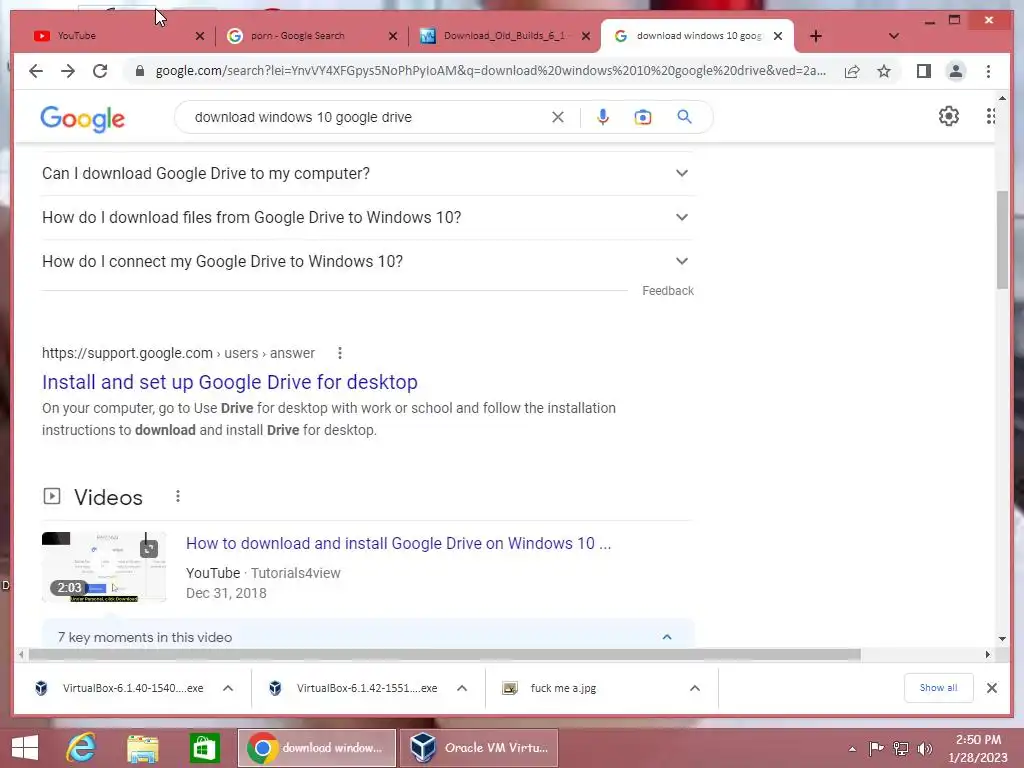1024x768 pixels.
Task: Open volume control in system tray
Action: click(925, 749)
